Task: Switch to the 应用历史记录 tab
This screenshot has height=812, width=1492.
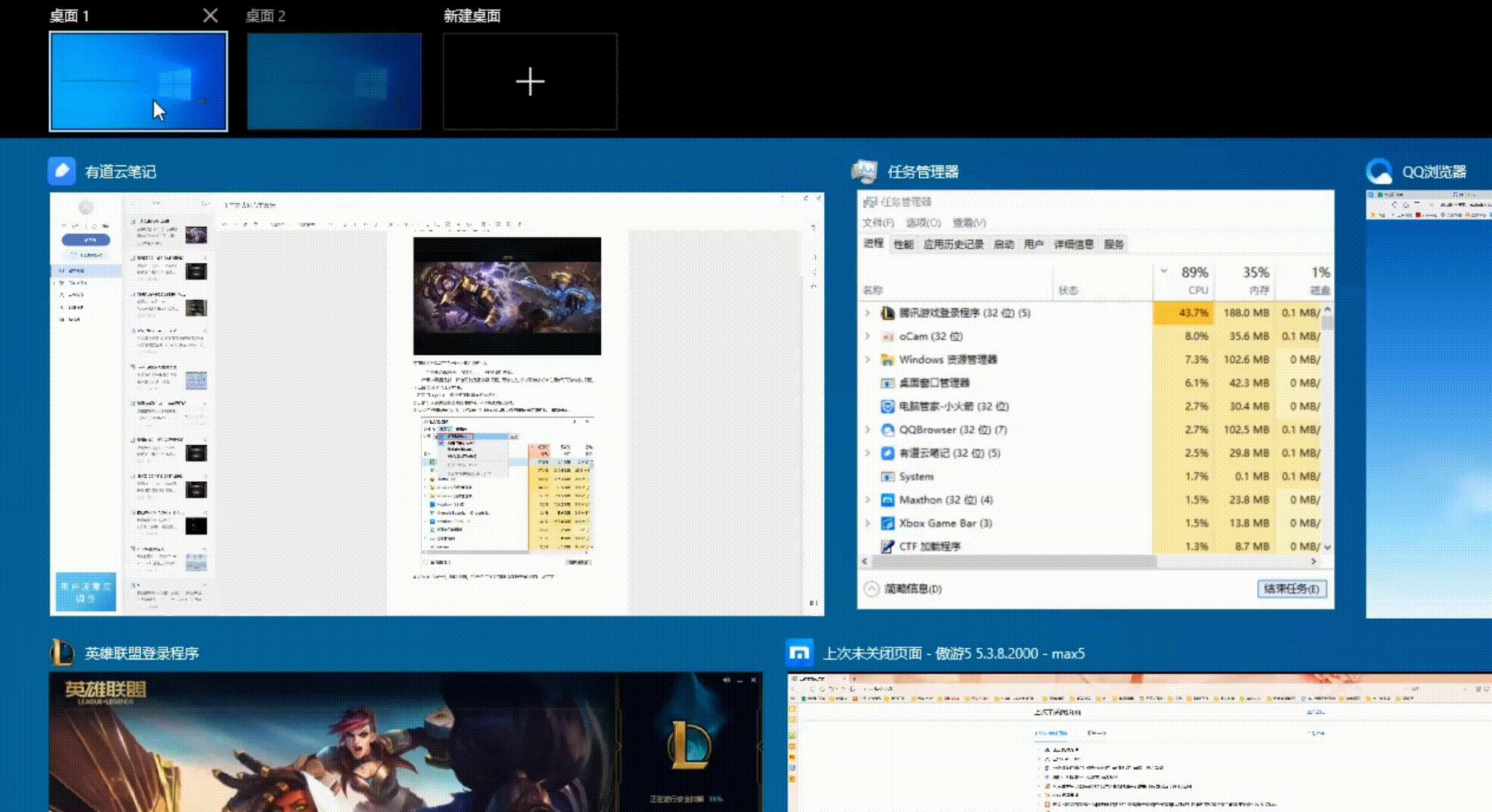Action: coord(954,244)
